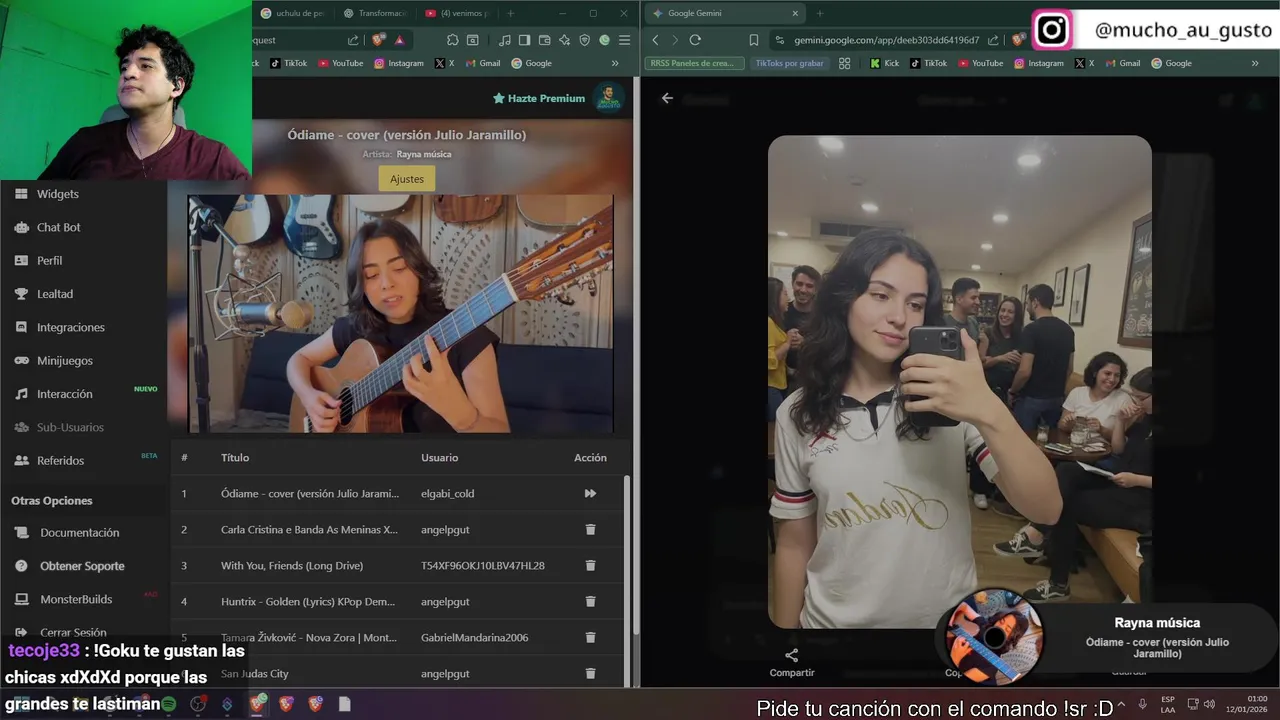Open MonsterBuilds from the sidebar
This screenshot has height=720, width=1280.
point(76,599)
